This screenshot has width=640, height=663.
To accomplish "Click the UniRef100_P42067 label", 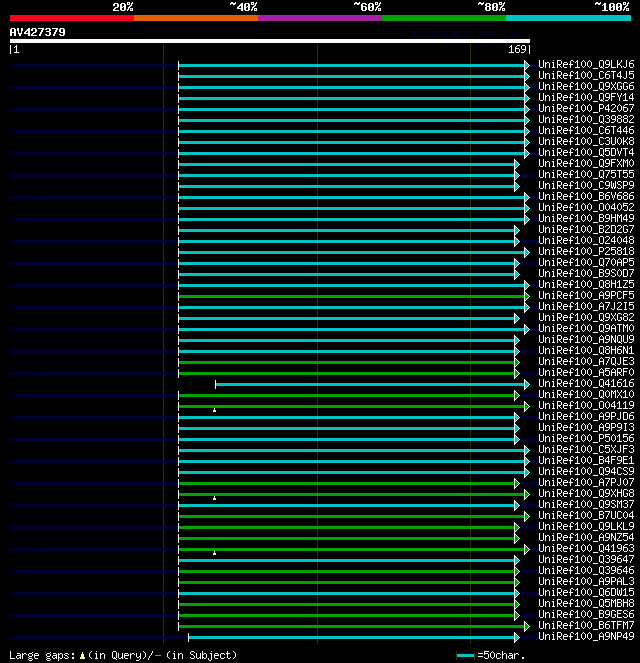I will [x=586, y=108].
